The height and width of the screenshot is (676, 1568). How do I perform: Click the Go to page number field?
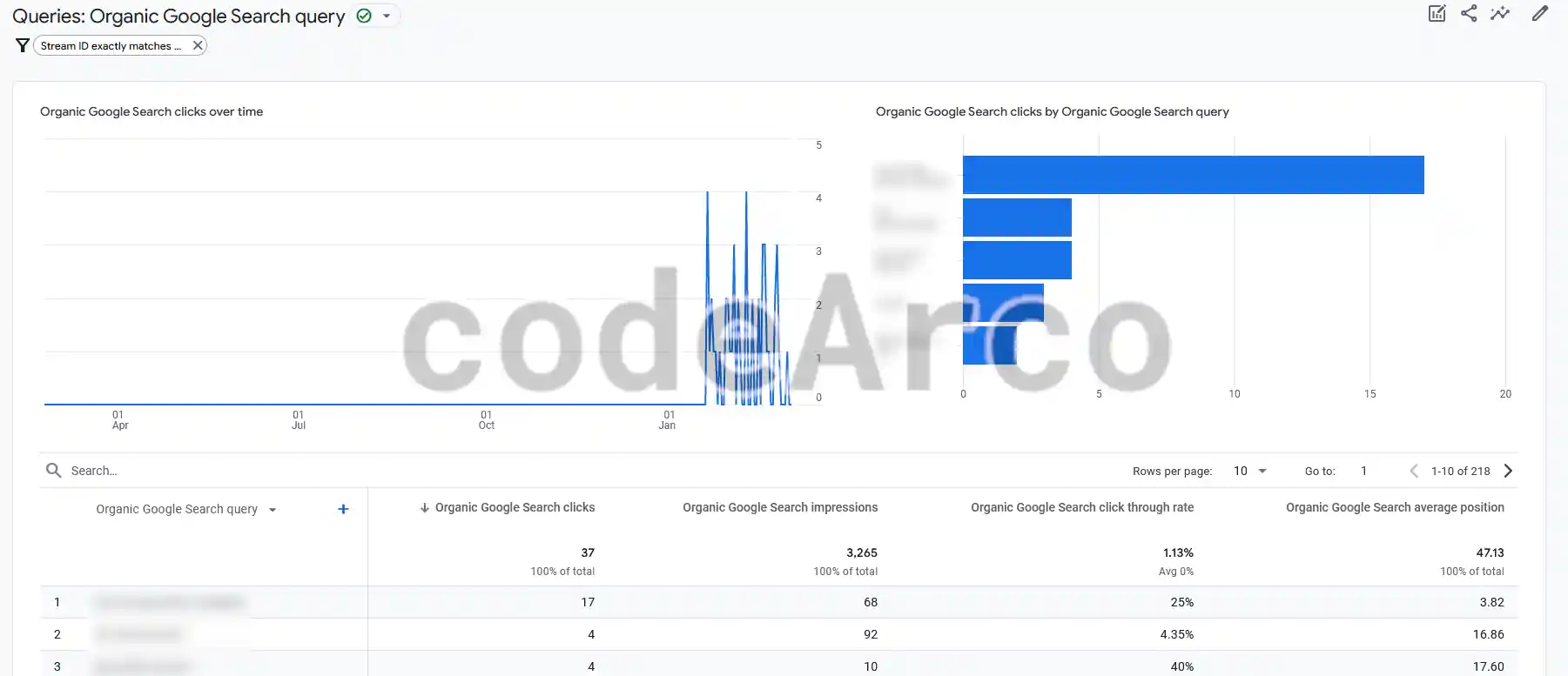pos(1364,471)
